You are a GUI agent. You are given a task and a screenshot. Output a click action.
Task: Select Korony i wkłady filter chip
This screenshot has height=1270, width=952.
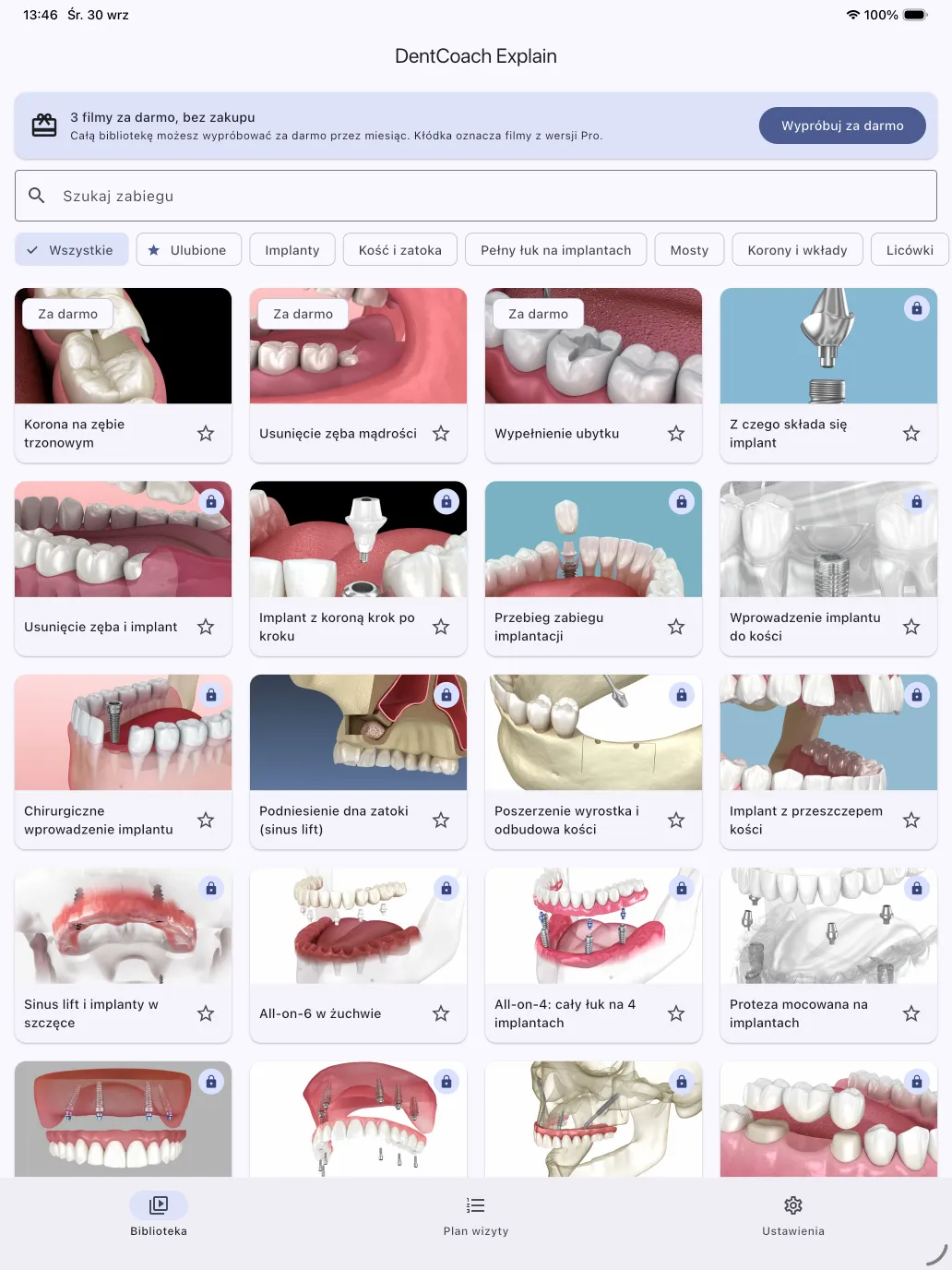[798, 250]
